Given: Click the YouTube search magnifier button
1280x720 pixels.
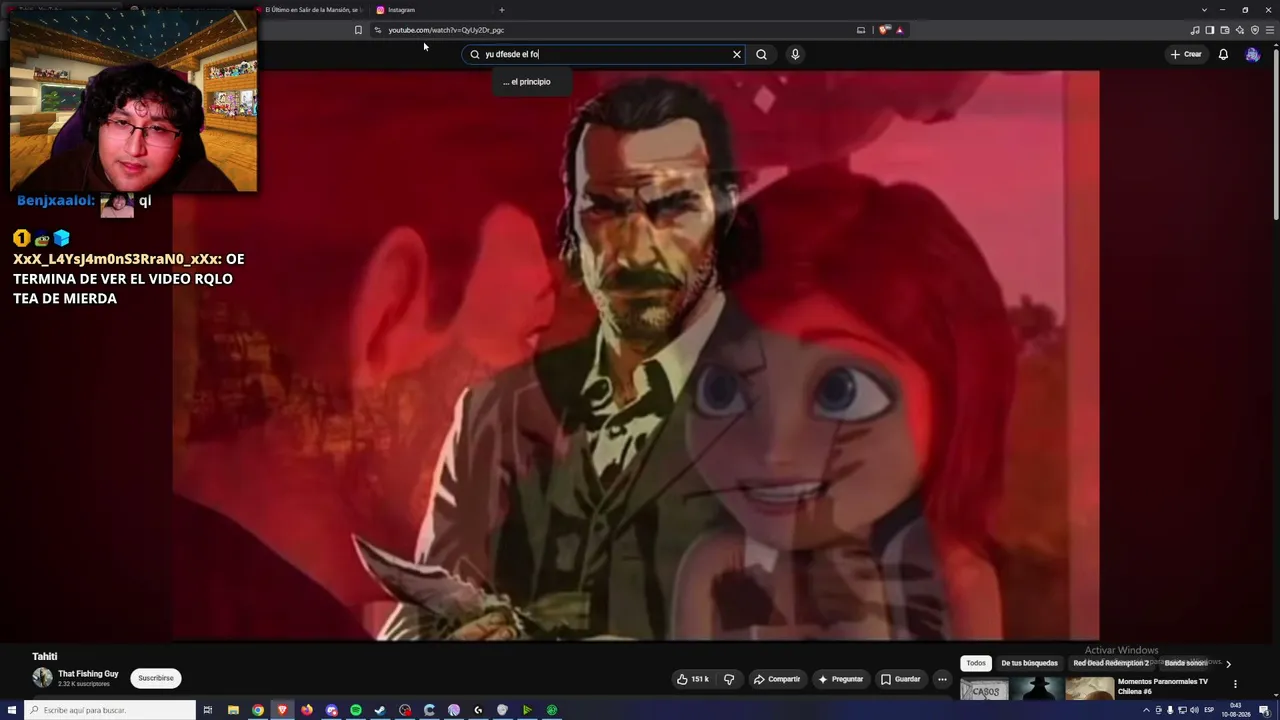Looking at the screenshot, I should [761, 55].
